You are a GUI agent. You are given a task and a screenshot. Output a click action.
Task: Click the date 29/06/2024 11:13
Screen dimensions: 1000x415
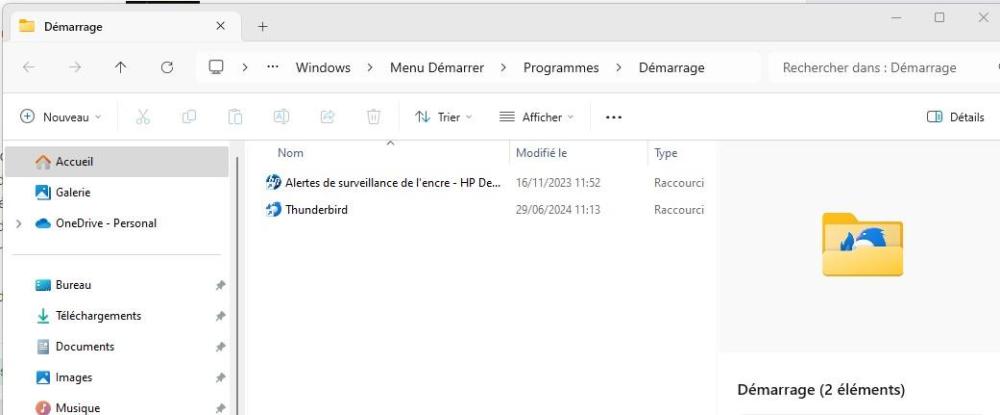point(558,210)
